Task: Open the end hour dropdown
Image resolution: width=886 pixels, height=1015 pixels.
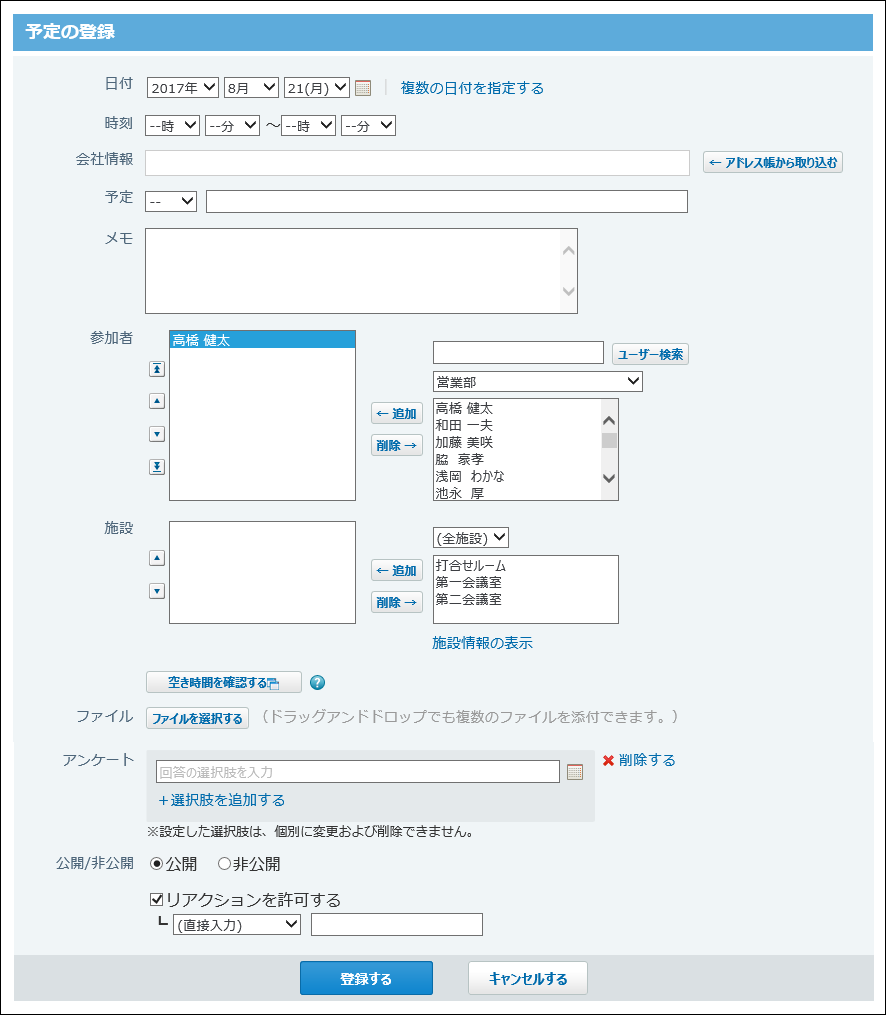Action: [x=308, y=126]
